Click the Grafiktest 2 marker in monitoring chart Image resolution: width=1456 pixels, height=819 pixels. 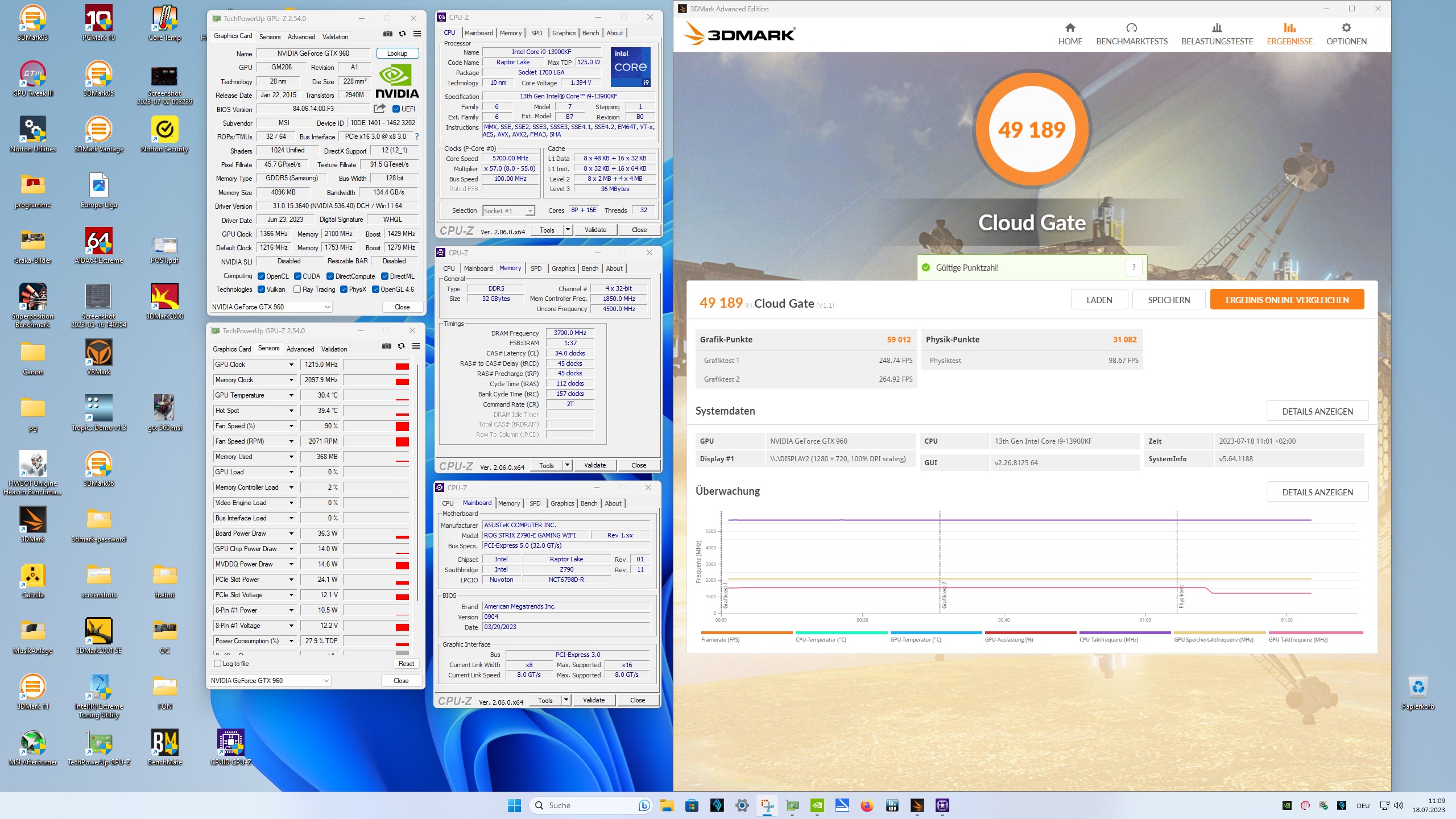click(x=944, y=595)
